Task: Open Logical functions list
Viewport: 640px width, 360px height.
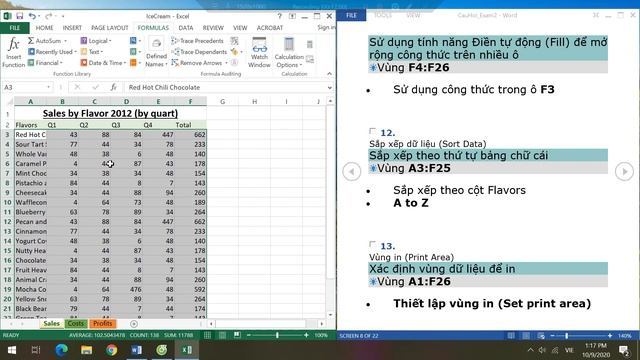Action: (x=96, y=41)
